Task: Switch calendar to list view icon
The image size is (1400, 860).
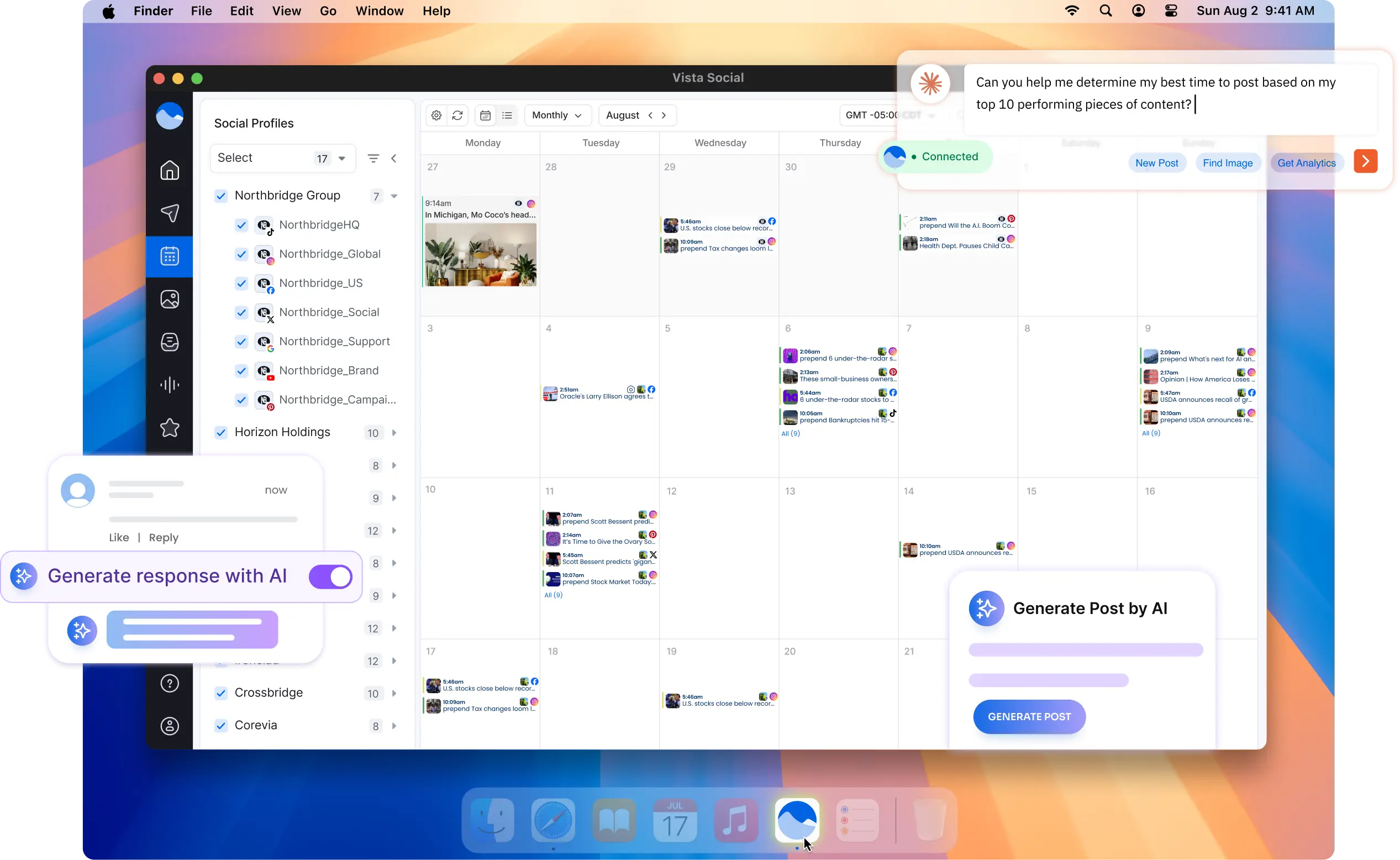Action: click(507, 115)
